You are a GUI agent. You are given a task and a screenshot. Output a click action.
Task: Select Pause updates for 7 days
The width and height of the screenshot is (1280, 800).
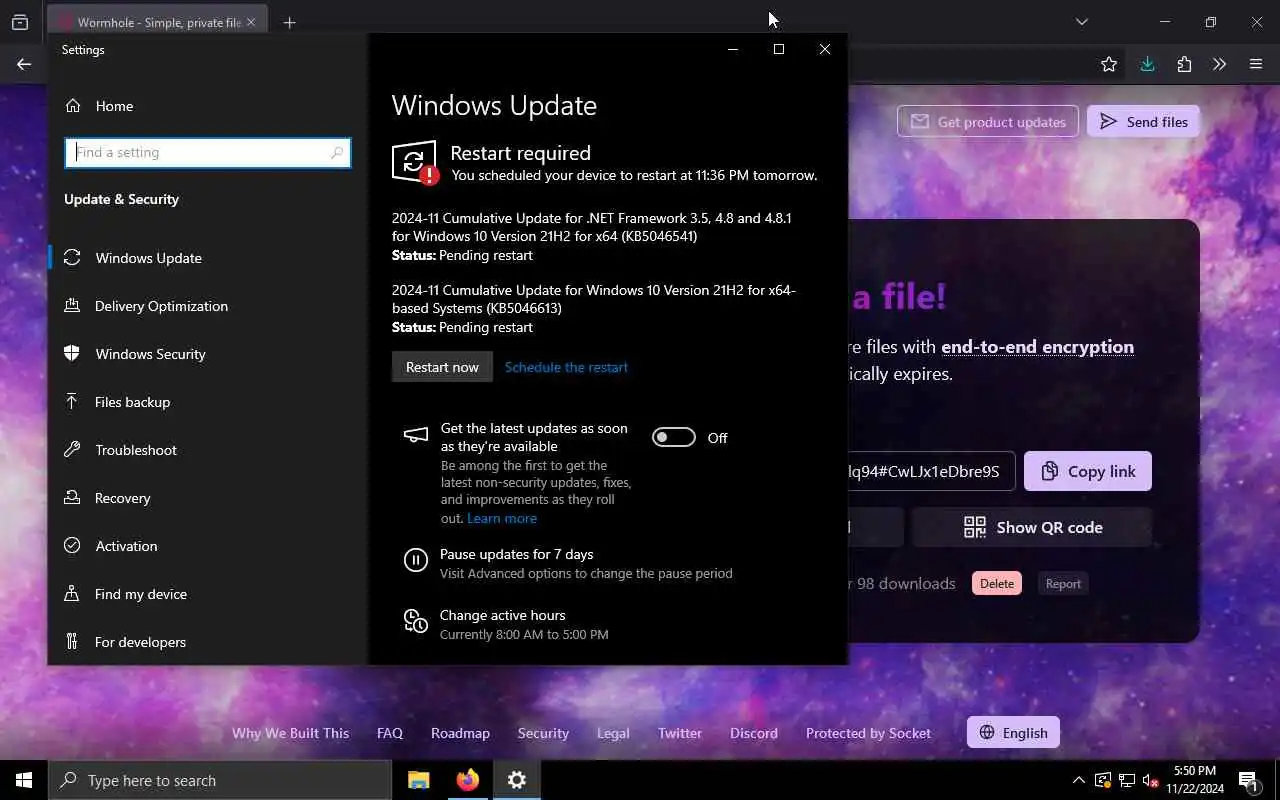586,563
